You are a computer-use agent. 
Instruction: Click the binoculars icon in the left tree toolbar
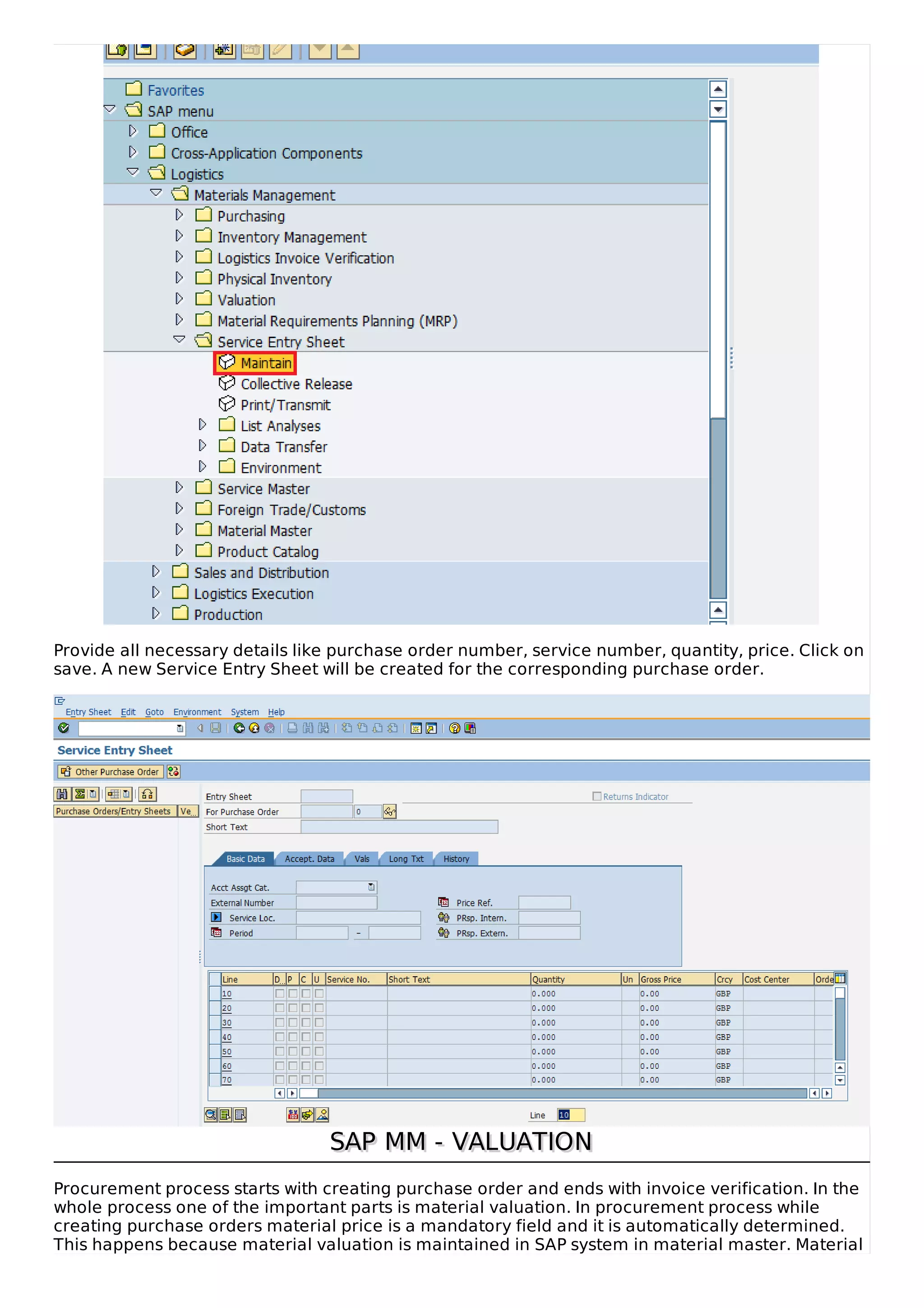pyautogui.click(x=62, y=793)
